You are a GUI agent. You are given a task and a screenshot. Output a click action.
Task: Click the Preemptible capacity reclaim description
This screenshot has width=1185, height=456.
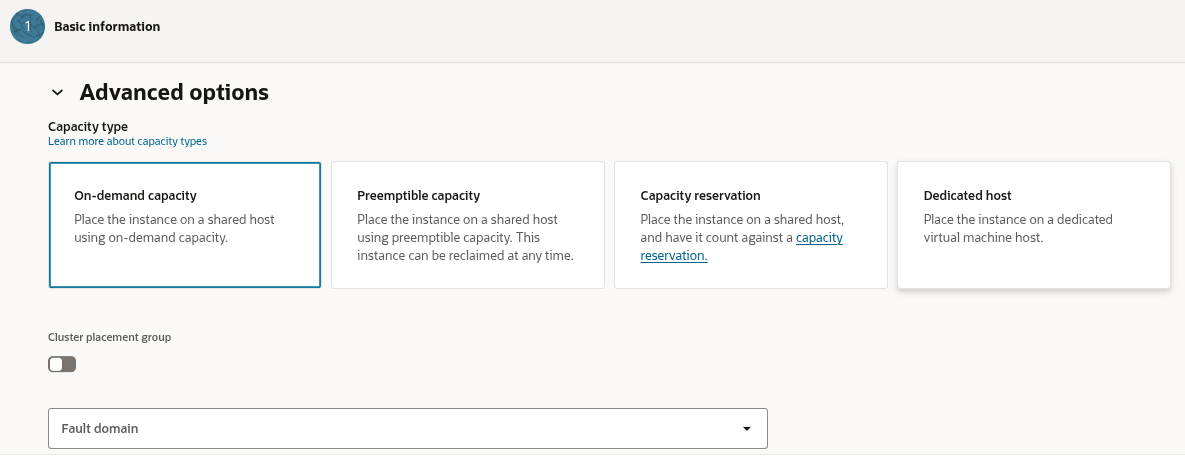467,246
